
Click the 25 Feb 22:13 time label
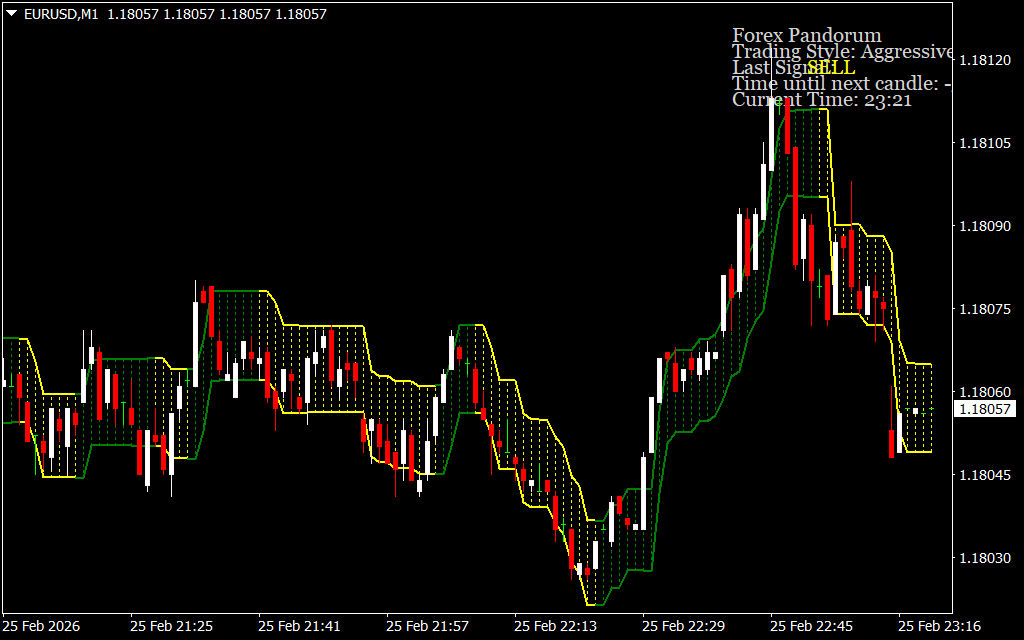(x=555, y=626)
